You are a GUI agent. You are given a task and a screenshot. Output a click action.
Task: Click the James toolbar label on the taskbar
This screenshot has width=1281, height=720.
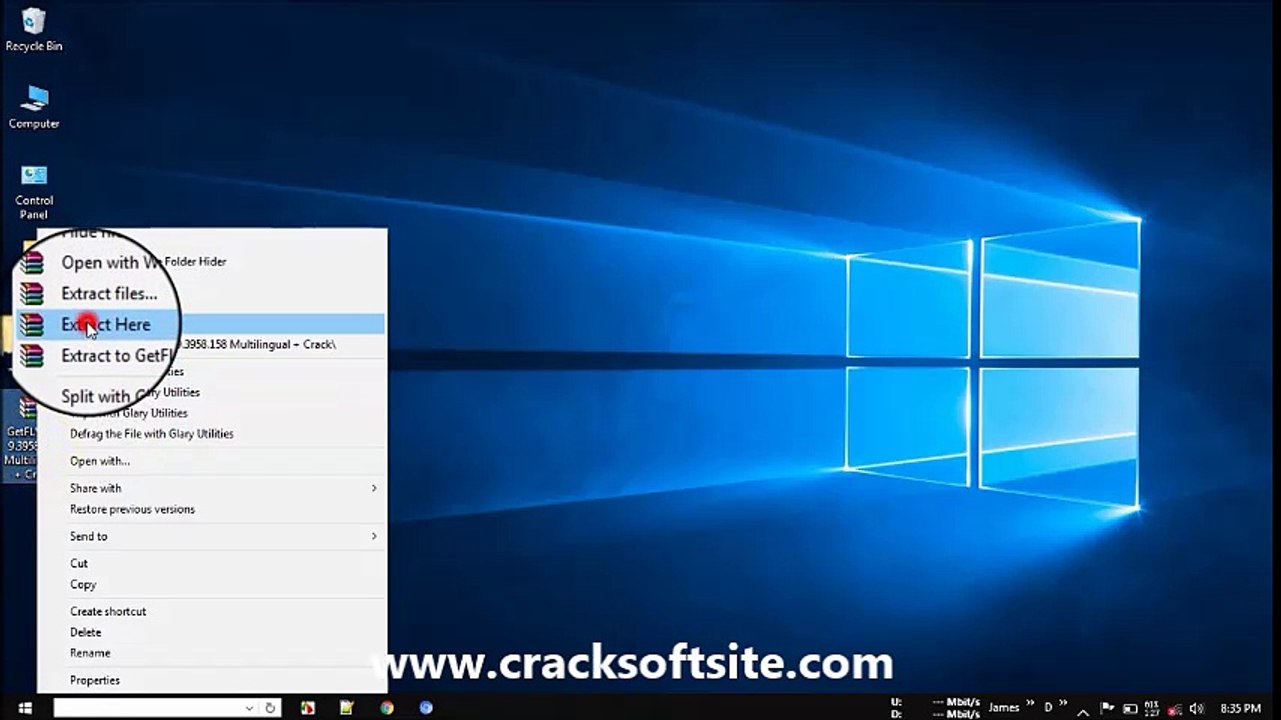(1004, 708)
